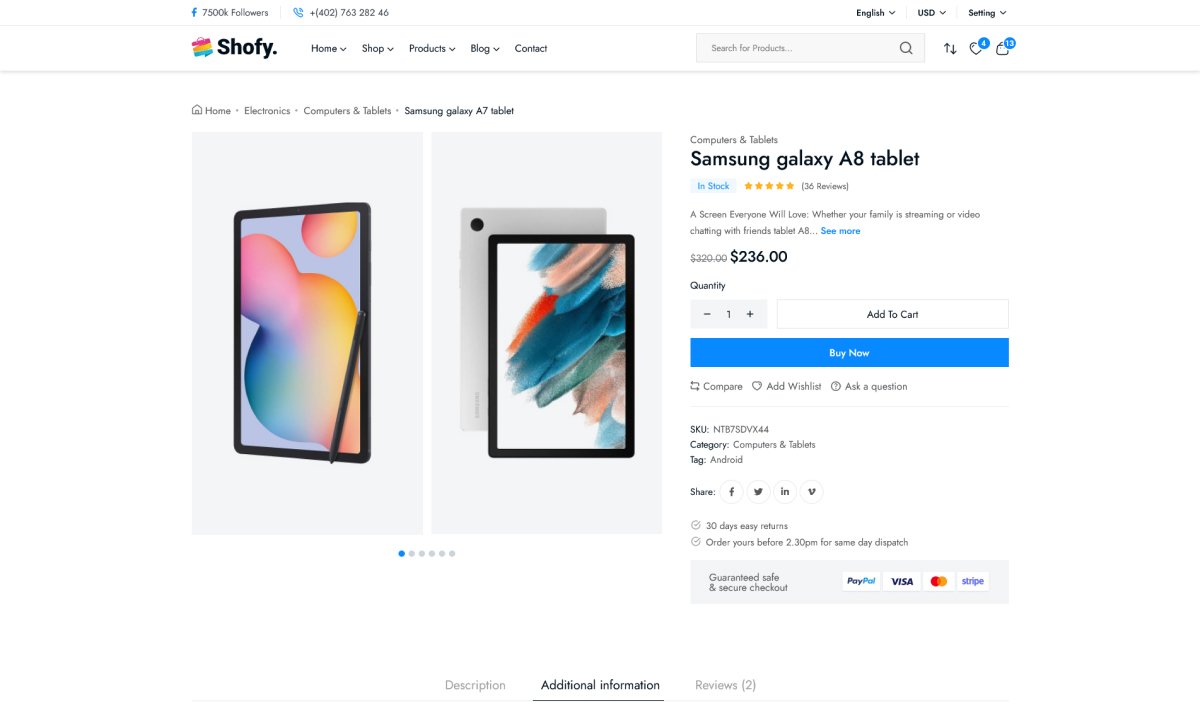
Task: Increase quantity with plus button
Action: pos(750,314)
